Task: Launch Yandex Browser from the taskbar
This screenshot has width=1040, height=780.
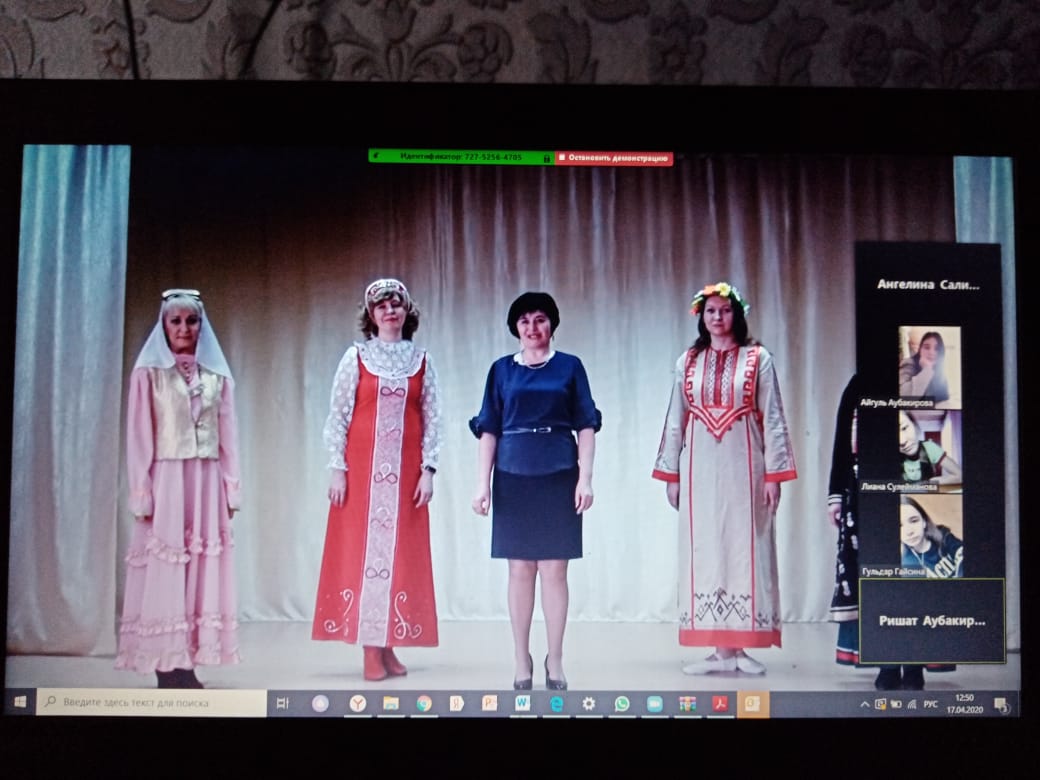Action: 357,703
